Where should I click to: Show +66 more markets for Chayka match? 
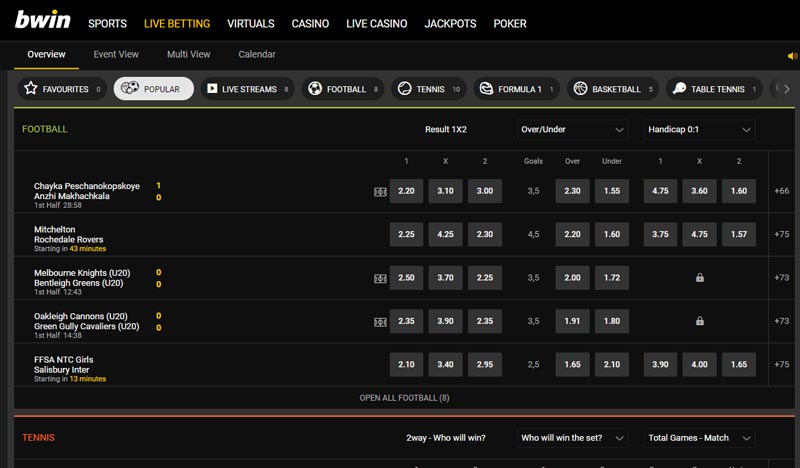pyautogui.click(x=782, y=191)
